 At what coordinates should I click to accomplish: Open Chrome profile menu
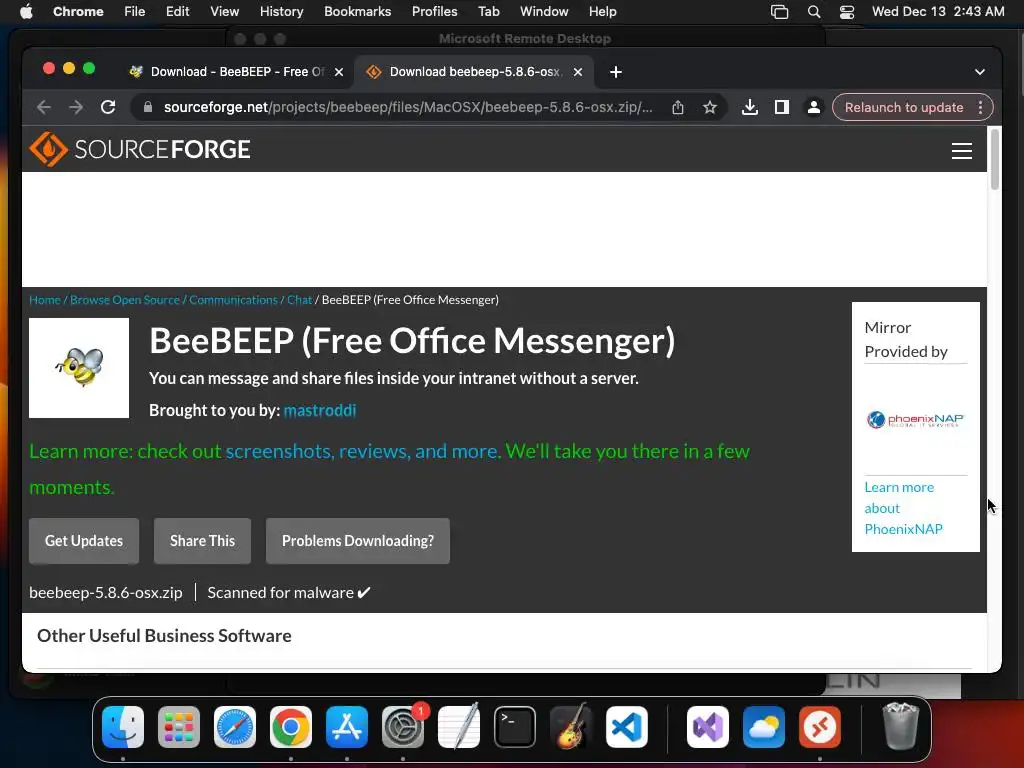coord(814,107)
